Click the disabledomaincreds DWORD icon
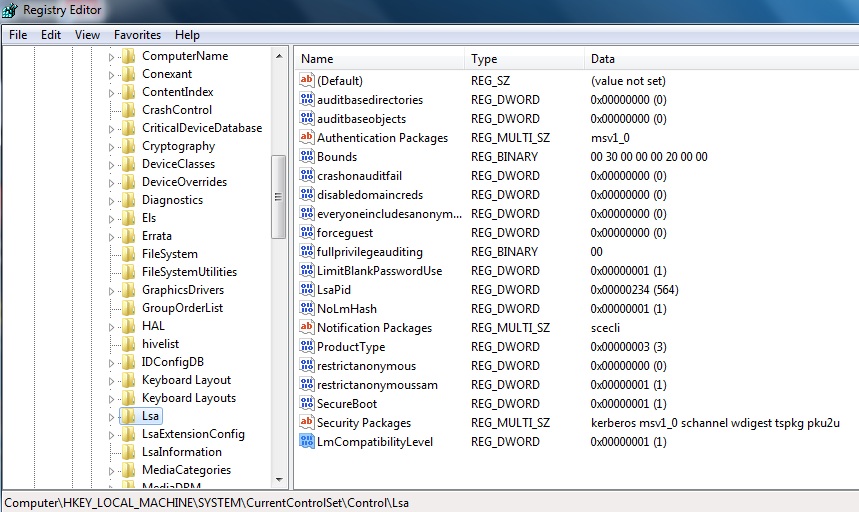Image resolution: width=859 pixels, height=512 pixels. click(307, 194)
